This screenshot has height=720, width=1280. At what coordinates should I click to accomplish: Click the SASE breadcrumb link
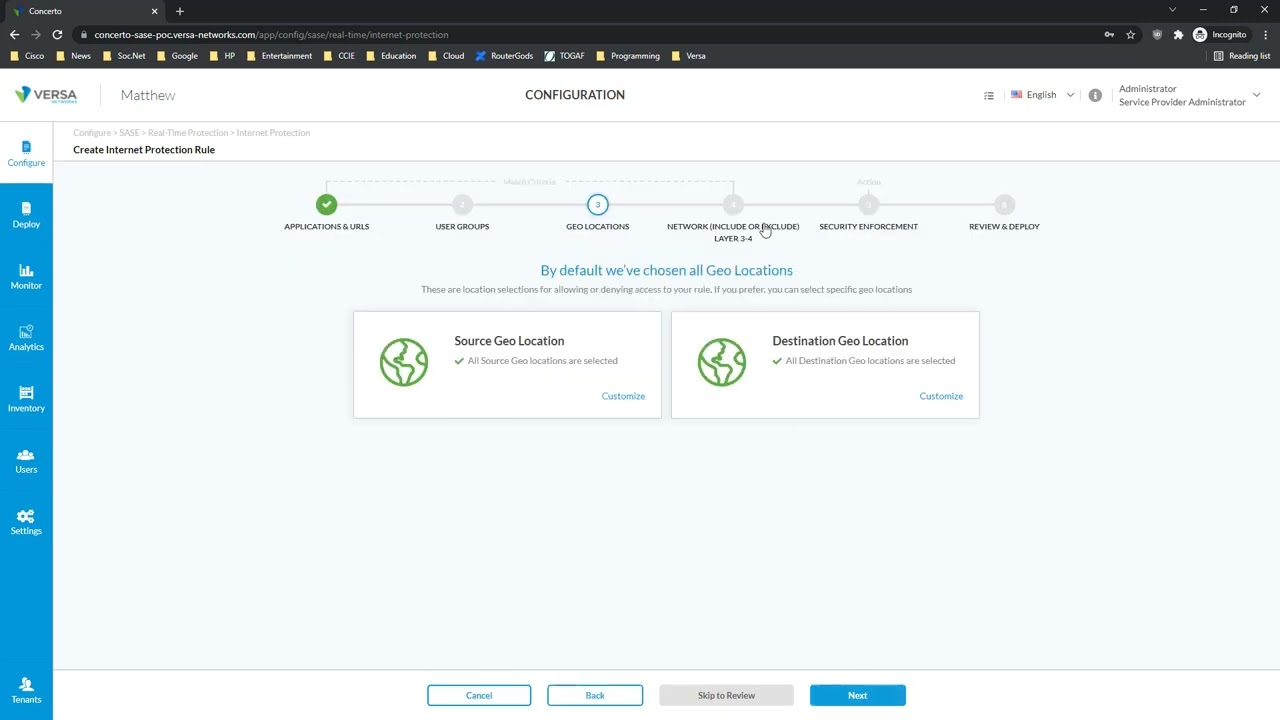pyautogui.click(x=129, y=133)
